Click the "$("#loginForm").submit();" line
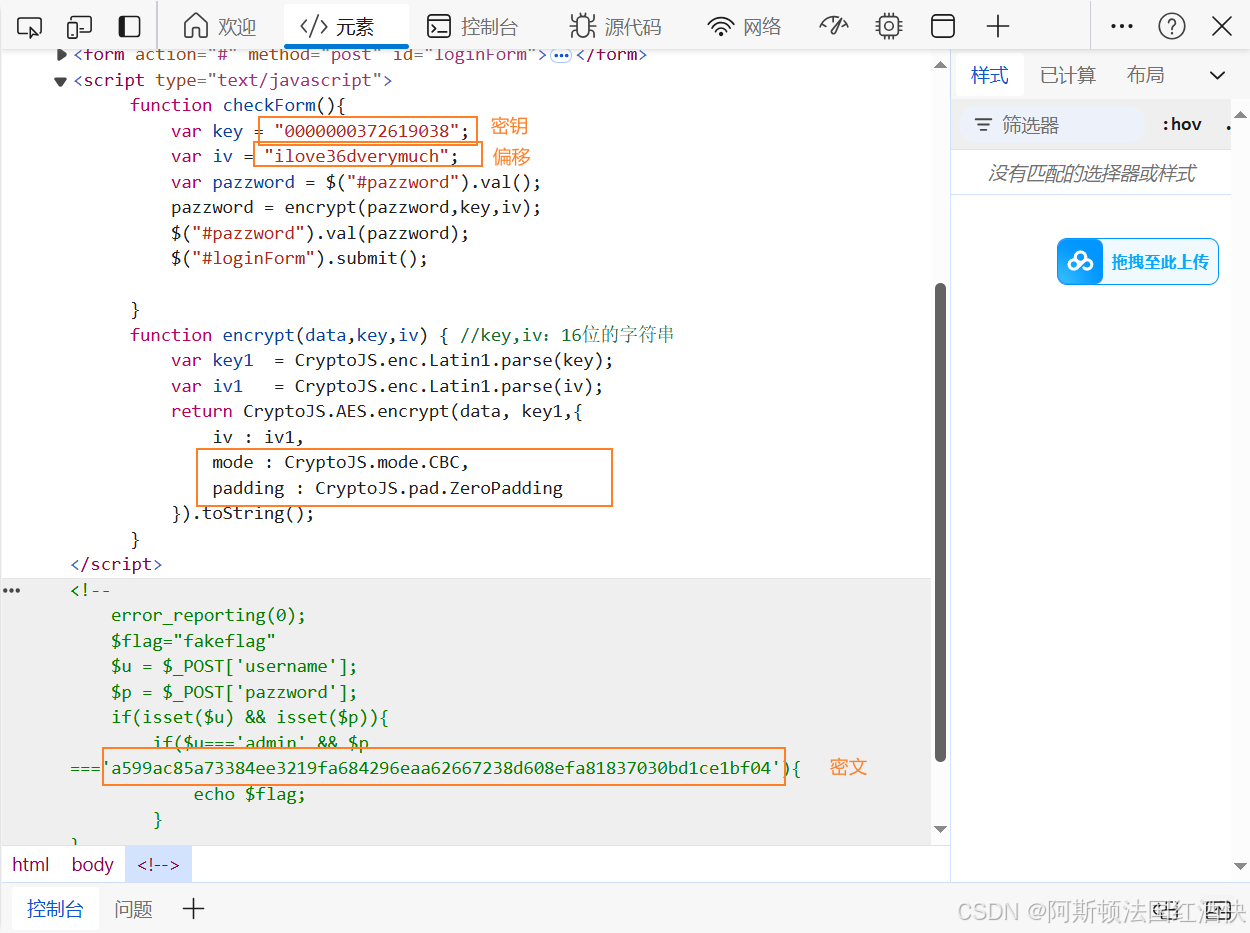 coord(299,258)
